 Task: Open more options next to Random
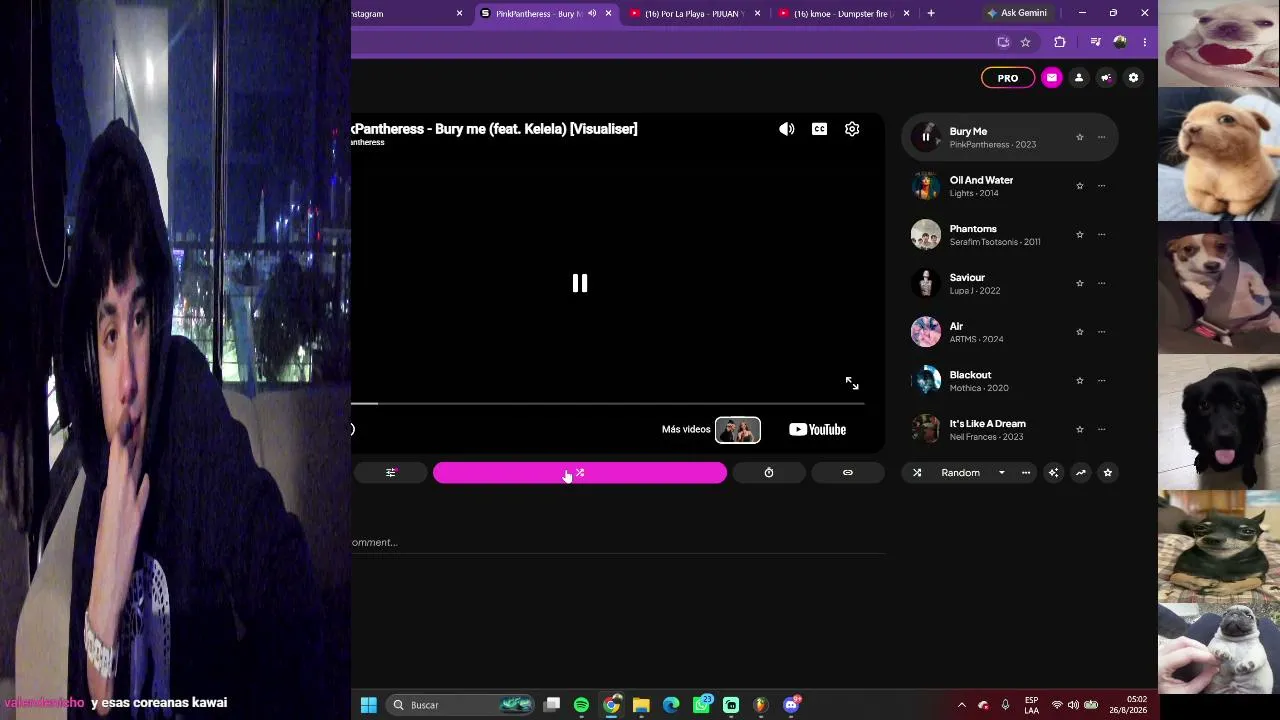pos(1026,473)
